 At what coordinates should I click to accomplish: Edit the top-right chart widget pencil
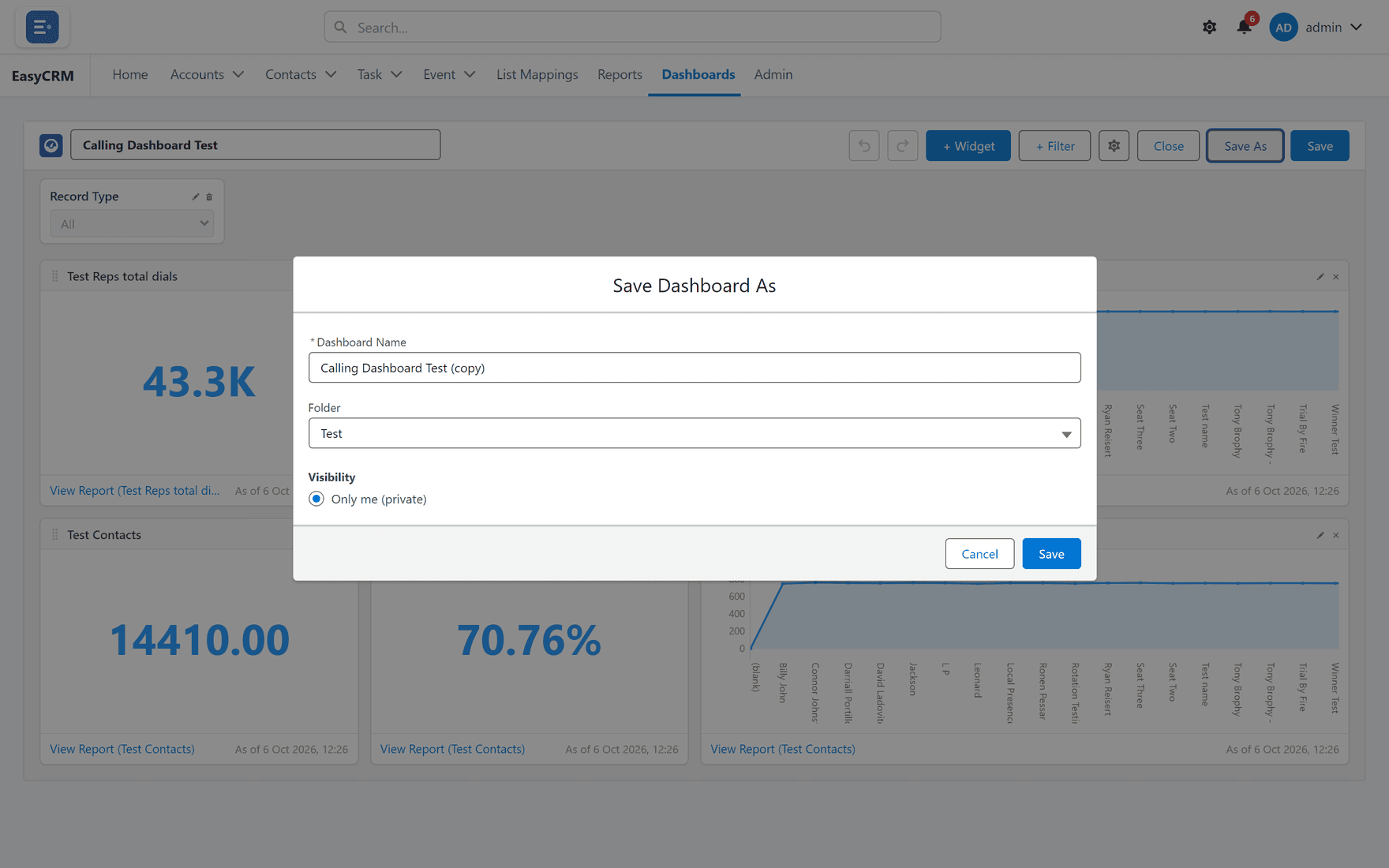[x=1320, y=277]
